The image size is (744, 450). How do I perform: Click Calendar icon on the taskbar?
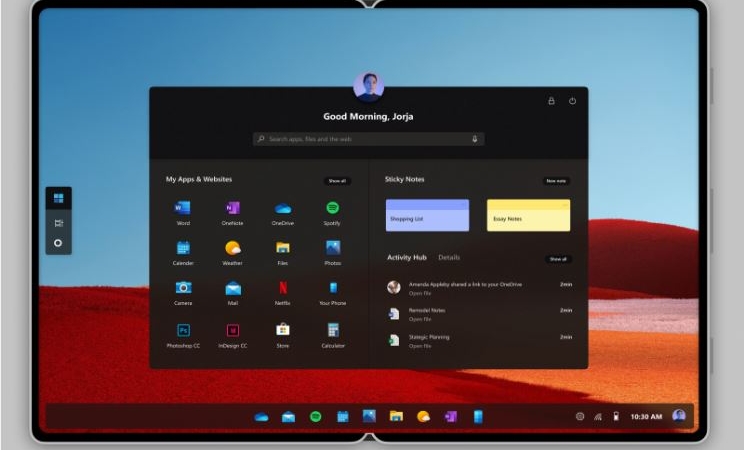pos(343,417)
